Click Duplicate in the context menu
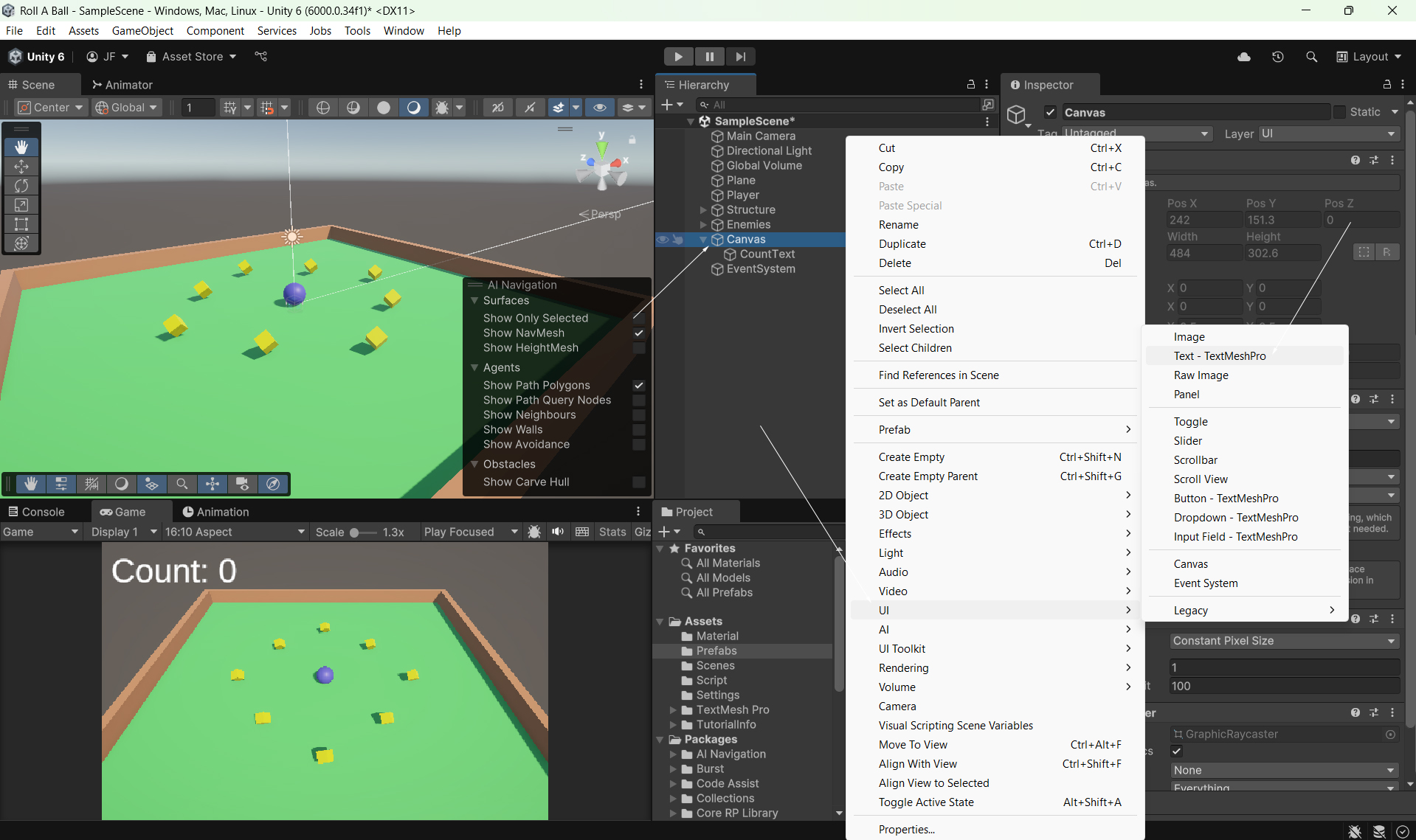This screenshot has height=840, width=1416. [x=902, y=244]
